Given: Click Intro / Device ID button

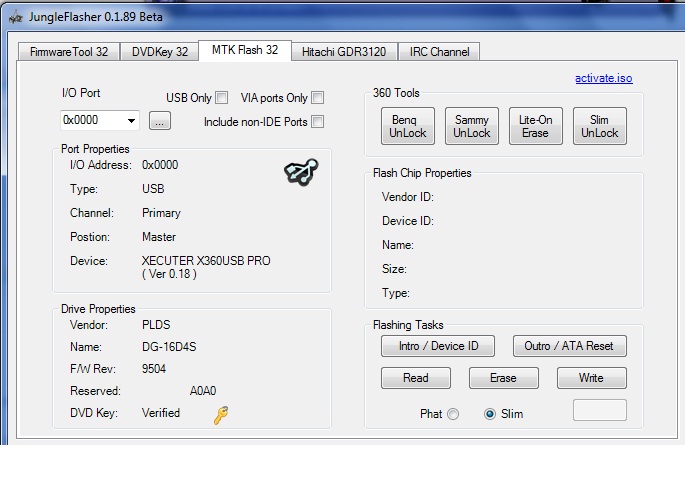Looking at the screenshot, I should [438, 346].
